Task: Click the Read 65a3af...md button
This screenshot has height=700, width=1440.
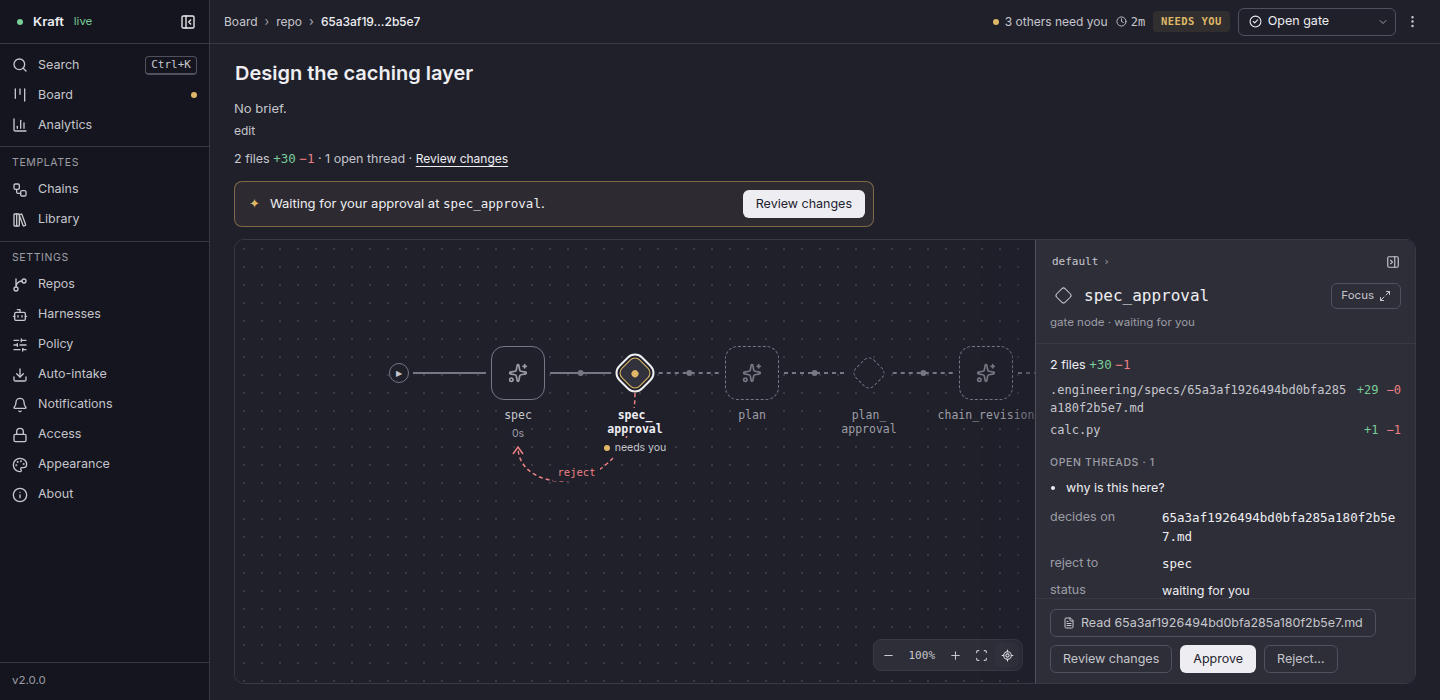Action: [x=1213, y=623]
